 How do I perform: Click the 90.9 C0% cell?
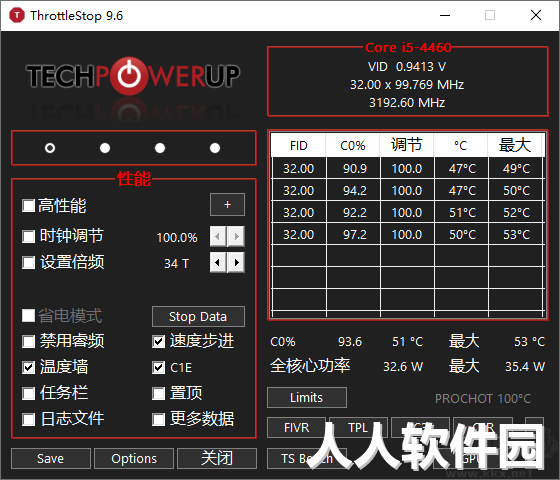[354, 169]
